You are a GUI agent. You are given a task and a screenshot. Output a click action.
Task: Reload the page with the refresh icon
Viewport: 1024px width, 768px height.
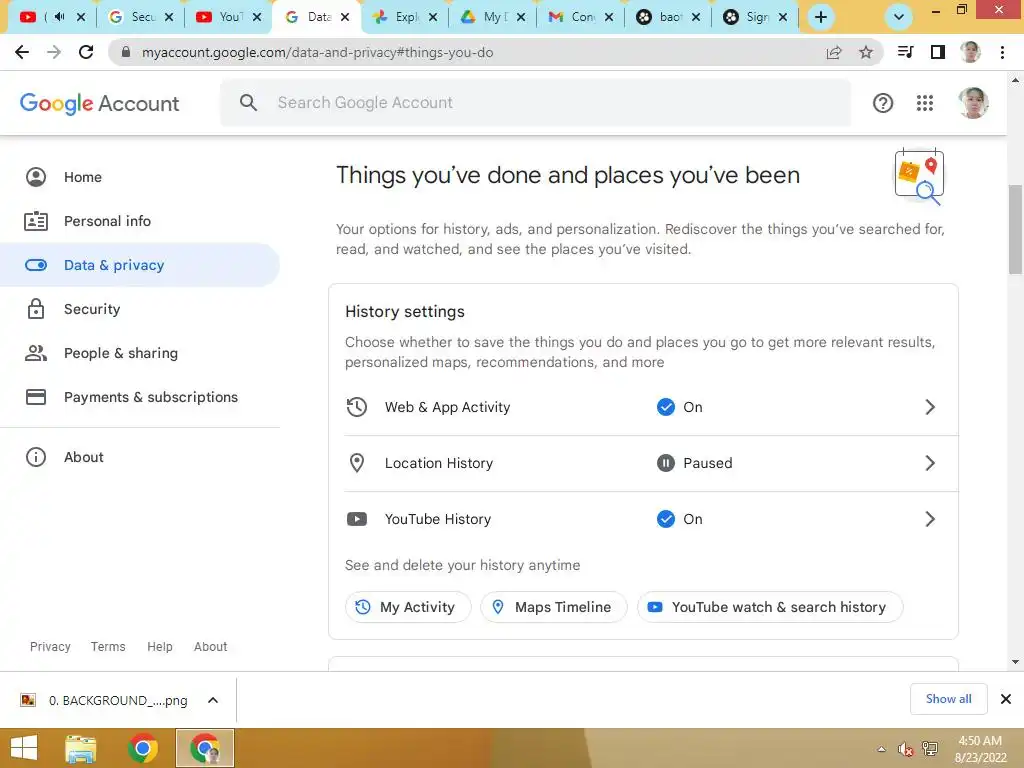[x=86, y=52]
